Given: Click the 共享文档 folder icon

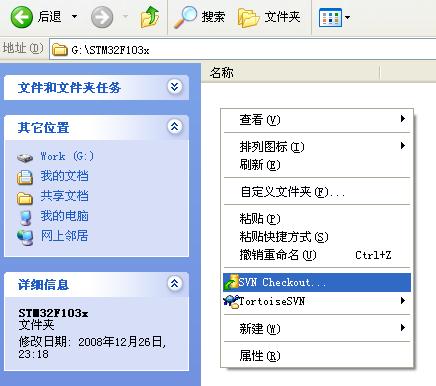Looking at the screenshot, I should click(x=25, y=198).
